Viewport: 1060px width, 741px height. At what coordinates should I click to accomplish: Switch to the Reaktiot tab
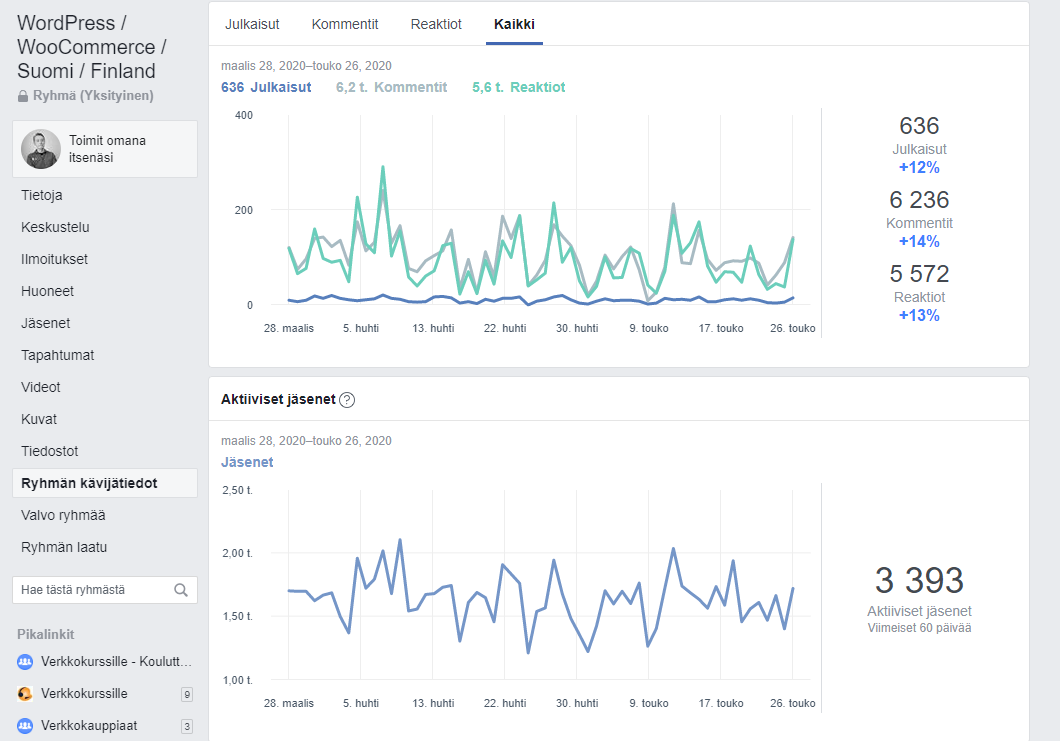(436, 24)
